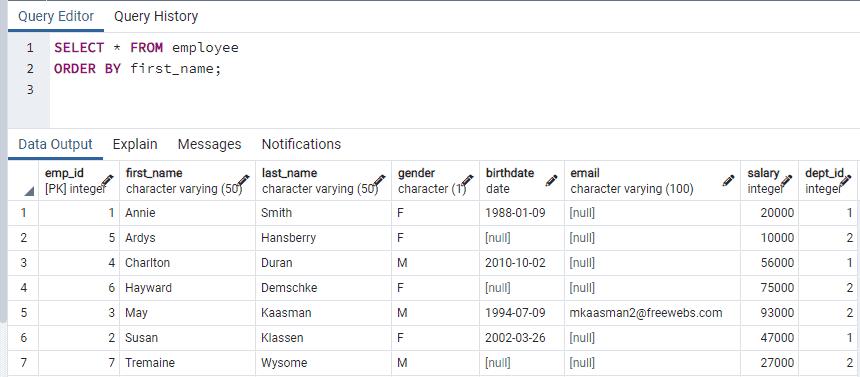The image size is (860, 377).
Task: Click the salary column edit pencil icon
Action: click(787, 181)
